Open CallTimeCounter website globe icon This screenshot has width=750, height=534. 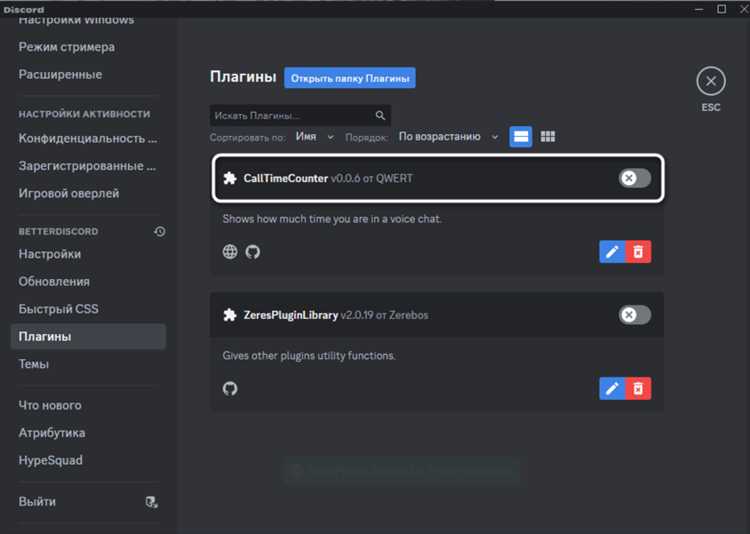click(230, 251)
